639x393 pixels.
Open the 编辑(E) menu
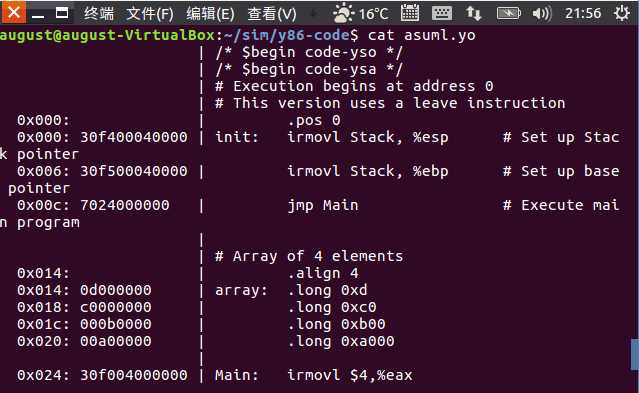pyautogui.click(x=210, y=14)
